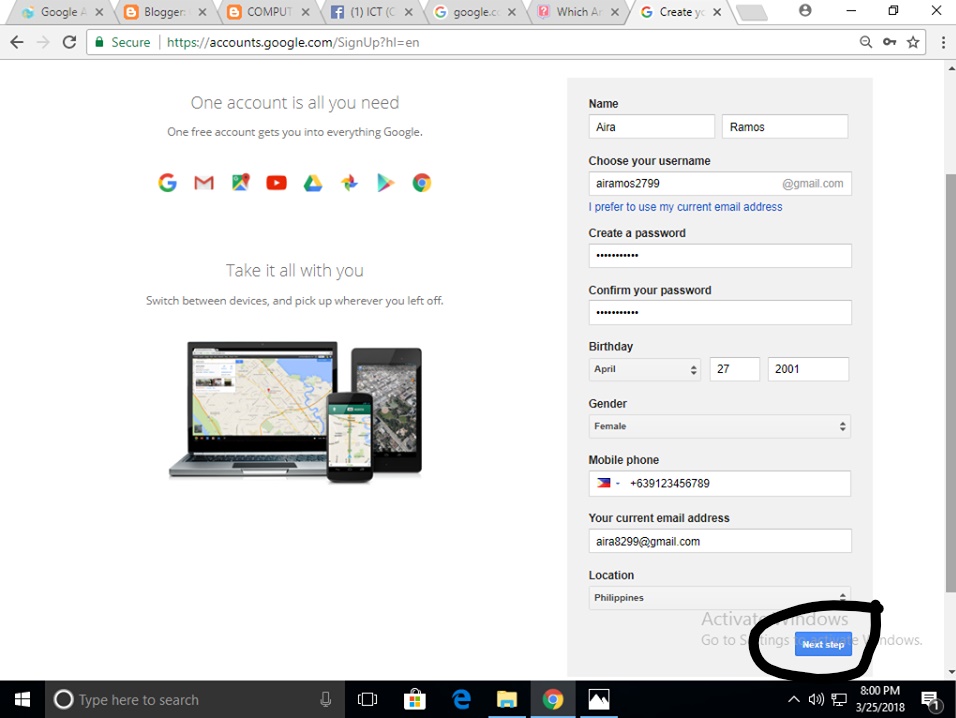This screenshot has height=718, width=956.
Task: Select the Google "G" icon
Action: (167, 182)
